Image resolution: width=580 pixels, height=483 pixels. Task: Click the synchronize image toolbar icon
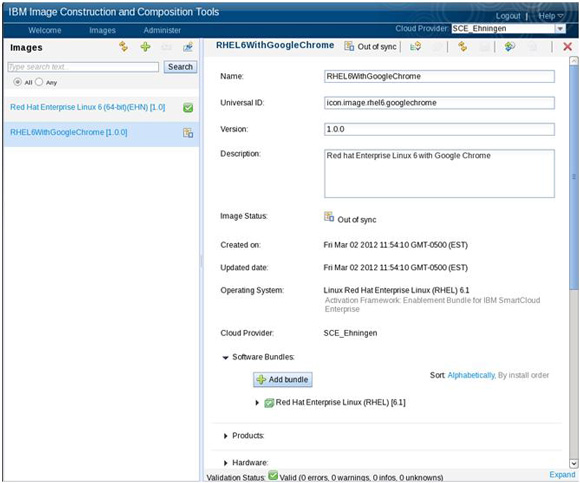(x=415, y=47)
